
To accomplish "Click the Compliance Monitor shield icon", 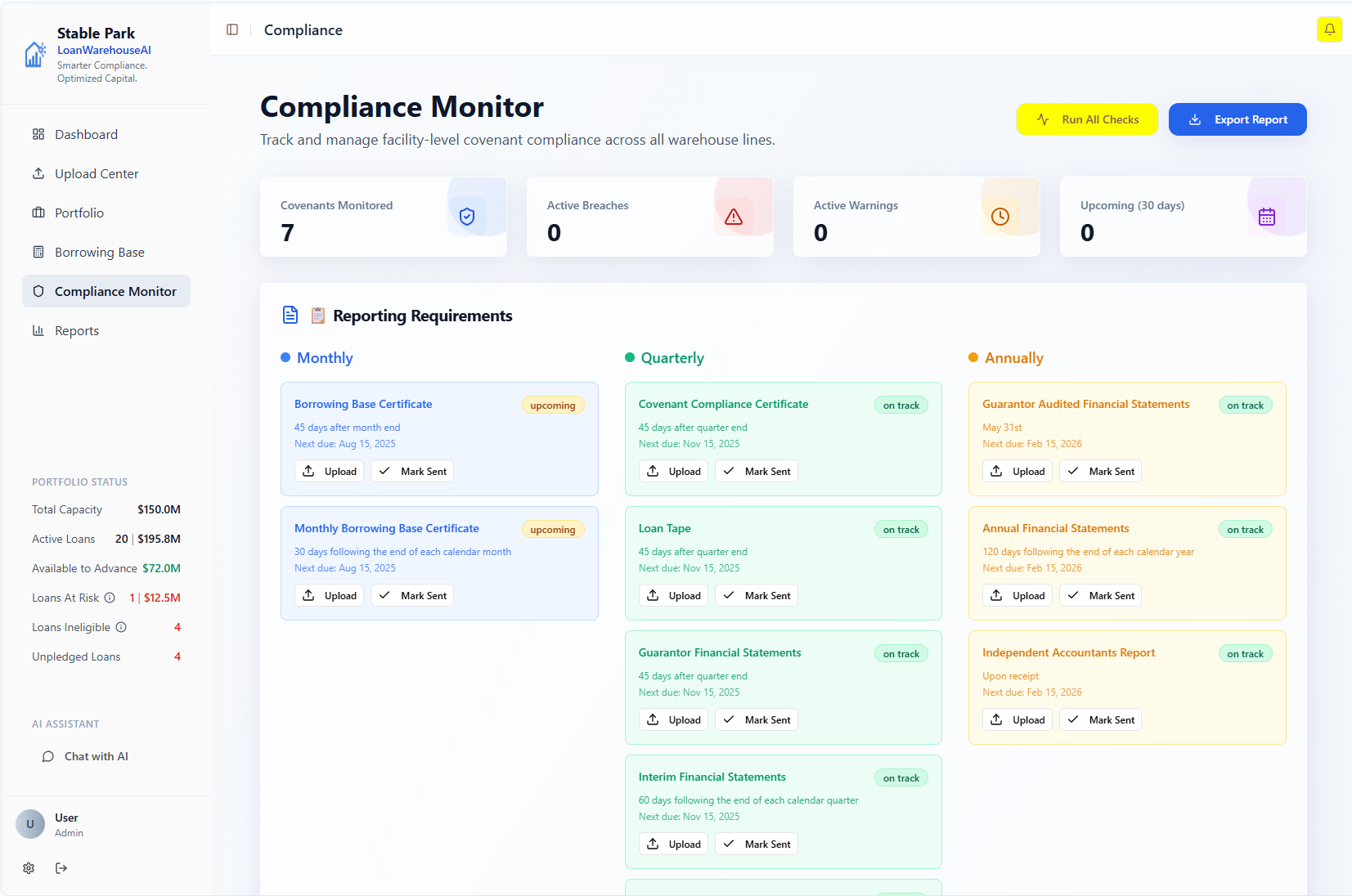I will tap(38, 291).
